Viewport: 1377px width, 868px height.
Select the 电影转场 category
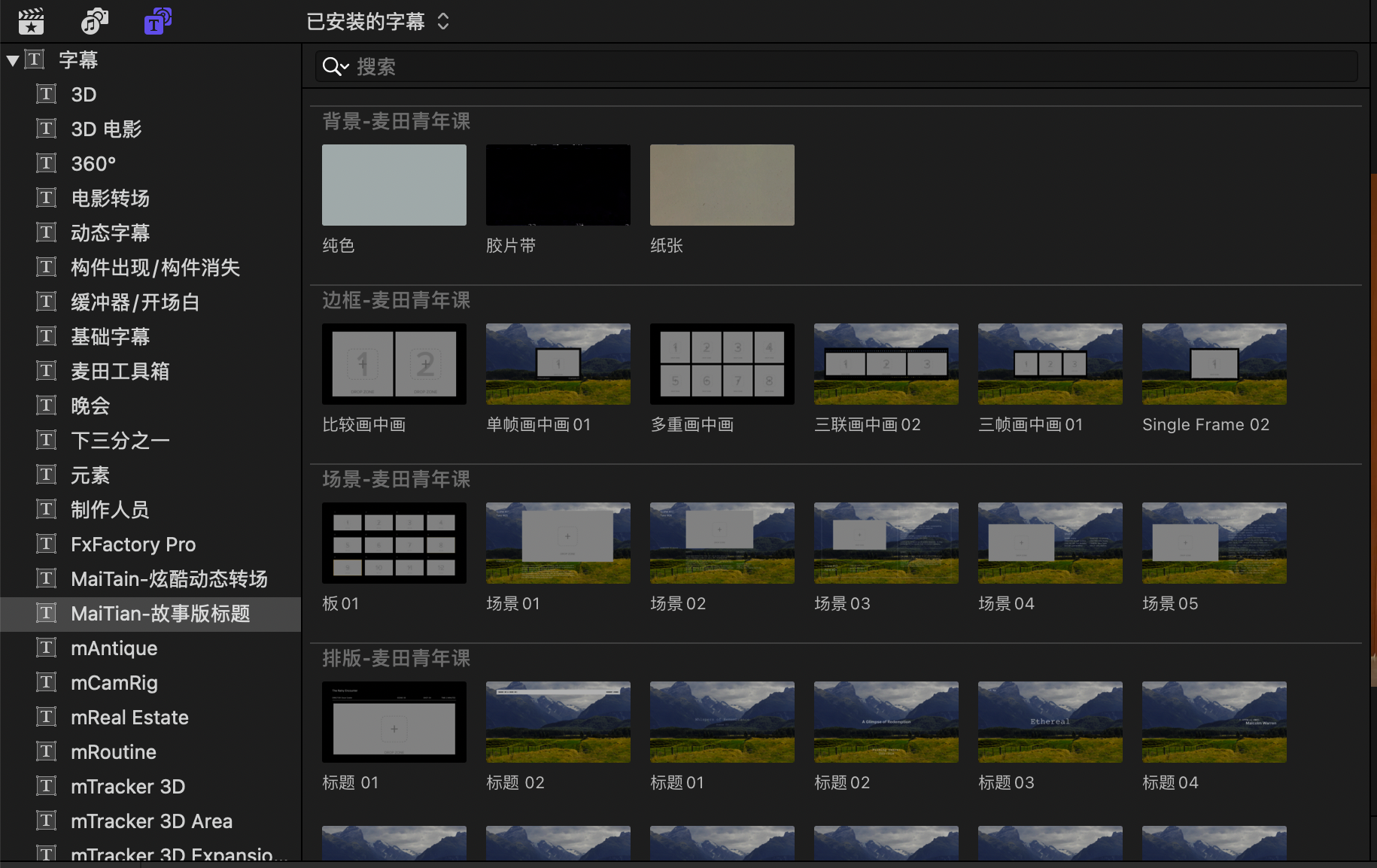pos(150,199)
